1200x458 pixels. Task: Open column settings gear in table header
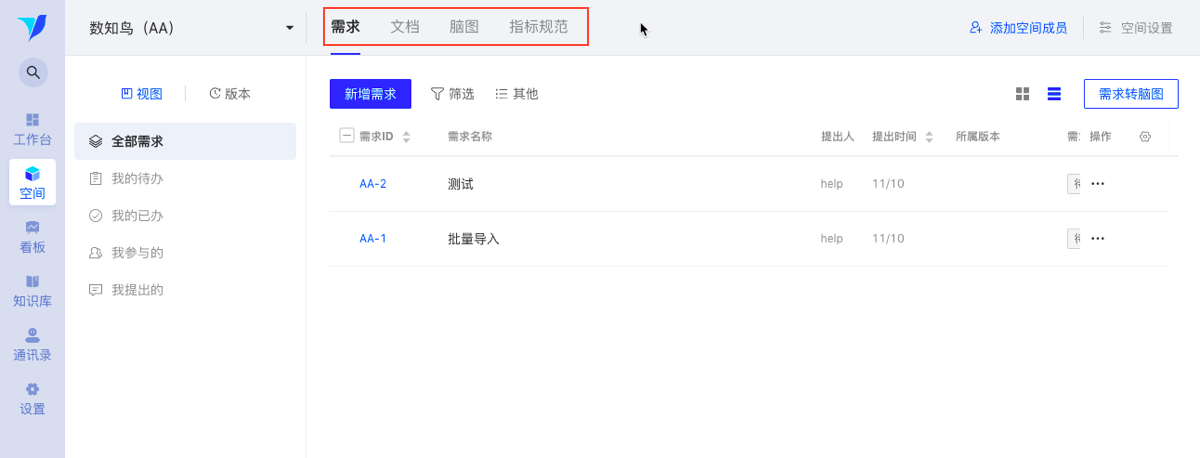click(1146, 136)
